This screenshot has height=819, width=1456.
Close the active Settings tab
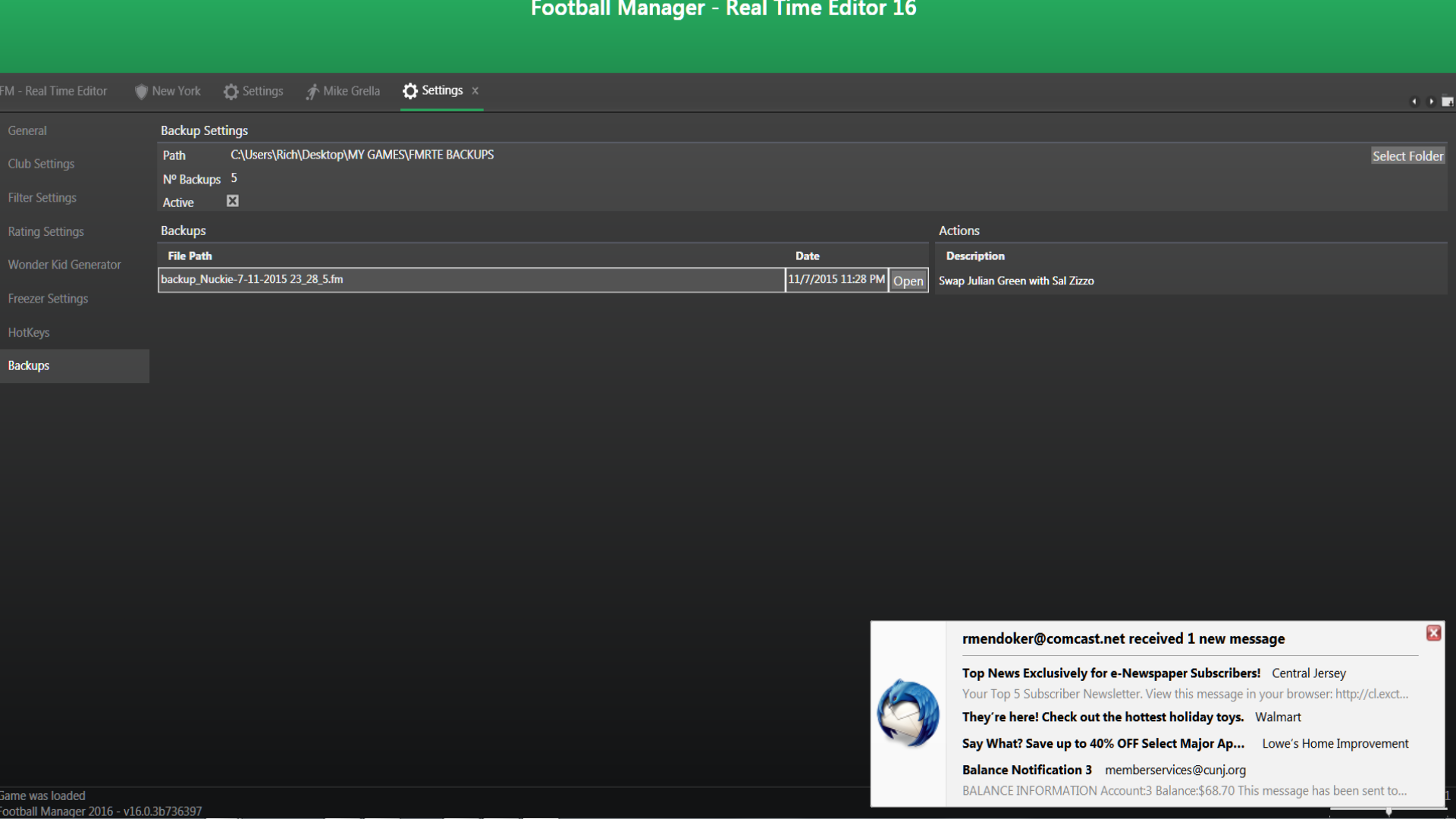[475, 91]
